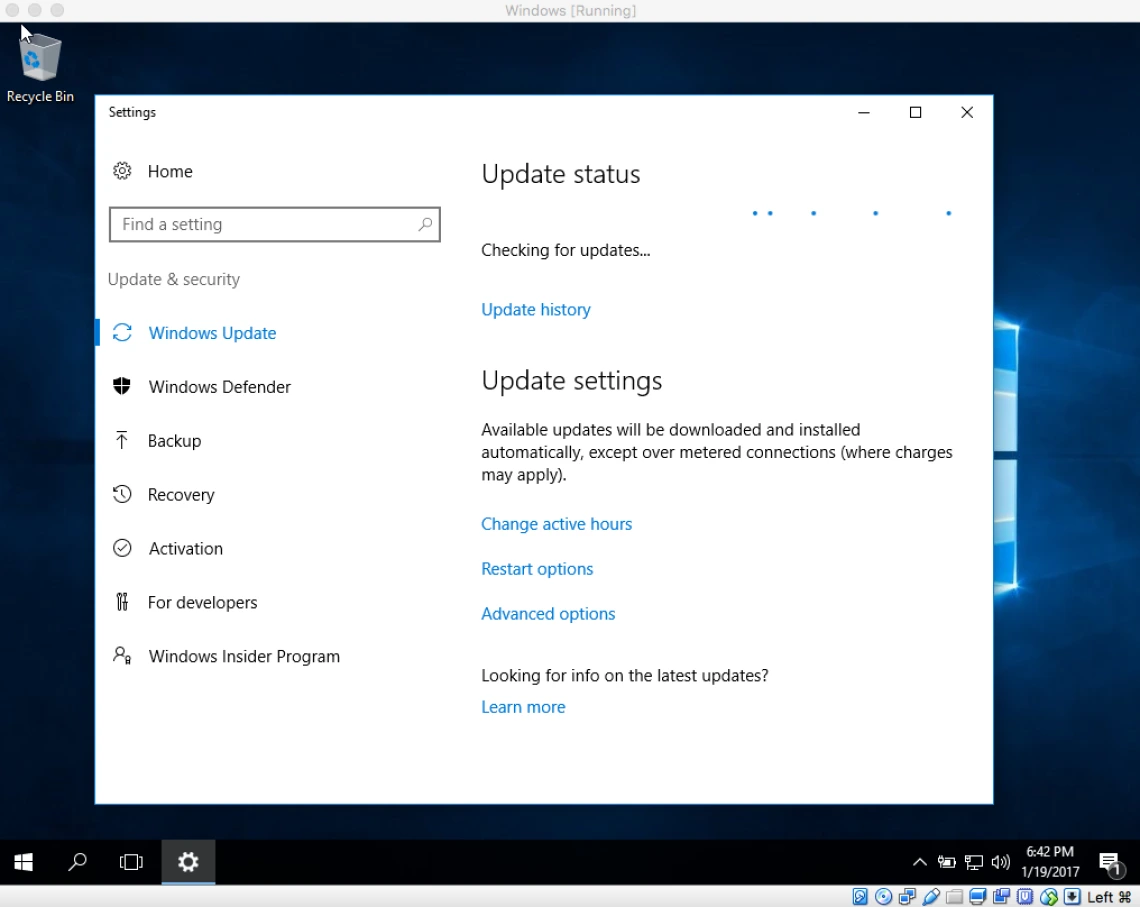Open Task View on the taskbar
Screen dimensions: 1140x907
131,862
